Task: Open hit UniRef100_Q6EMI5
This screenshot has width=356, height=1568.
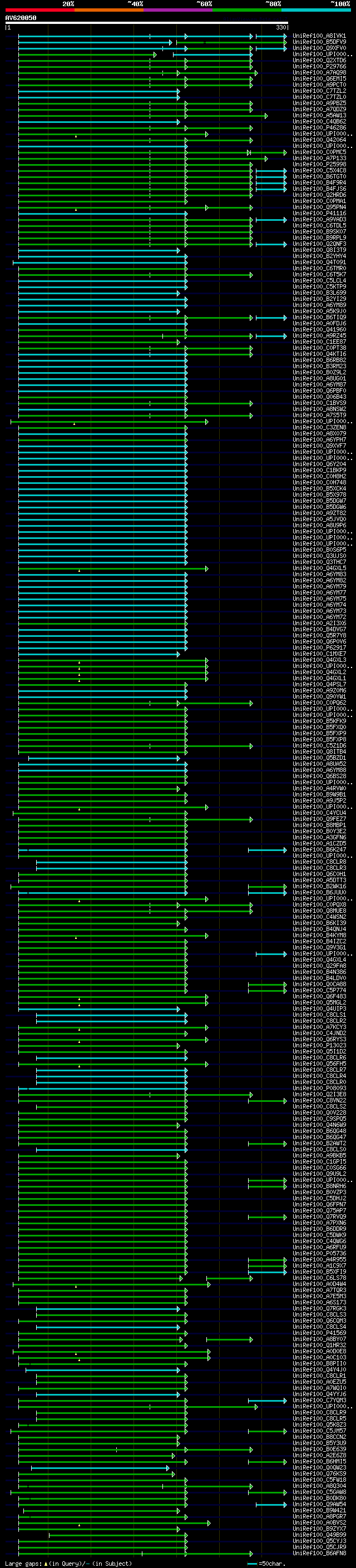Action: (319, 79)
